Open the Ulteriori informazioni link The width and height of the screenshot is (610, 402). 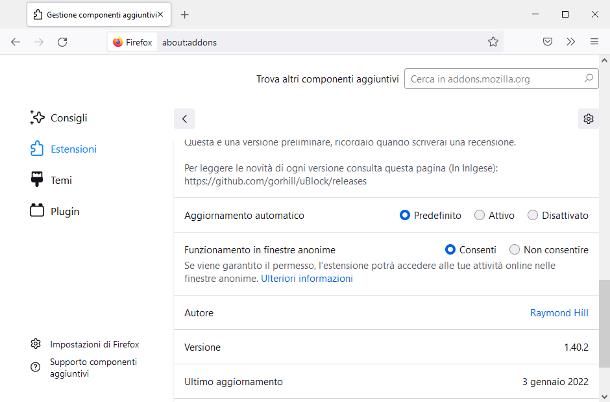click(307, 279)
